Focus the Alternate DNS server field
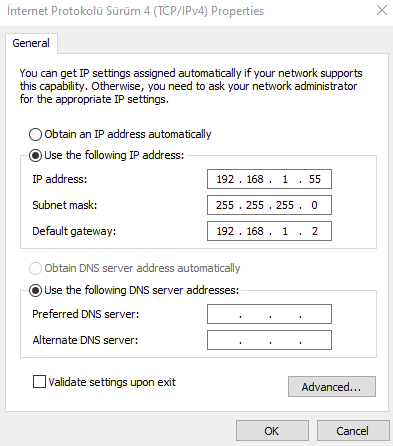Screen dimensions: 393x446 pyautogui.click(x=269, y=340)
